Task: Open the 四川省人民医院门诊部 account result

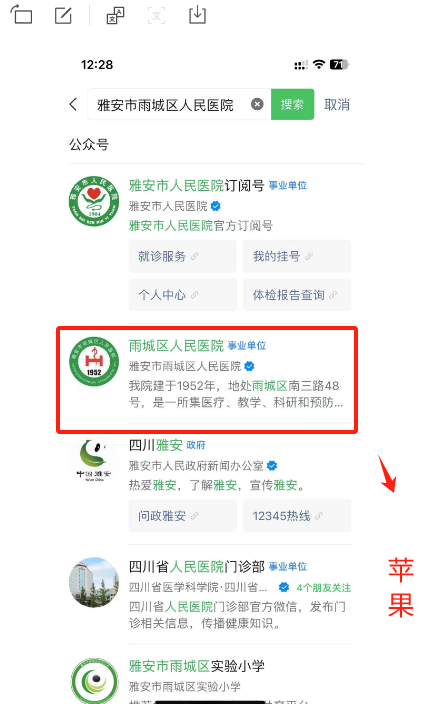Action: [210, 594]
